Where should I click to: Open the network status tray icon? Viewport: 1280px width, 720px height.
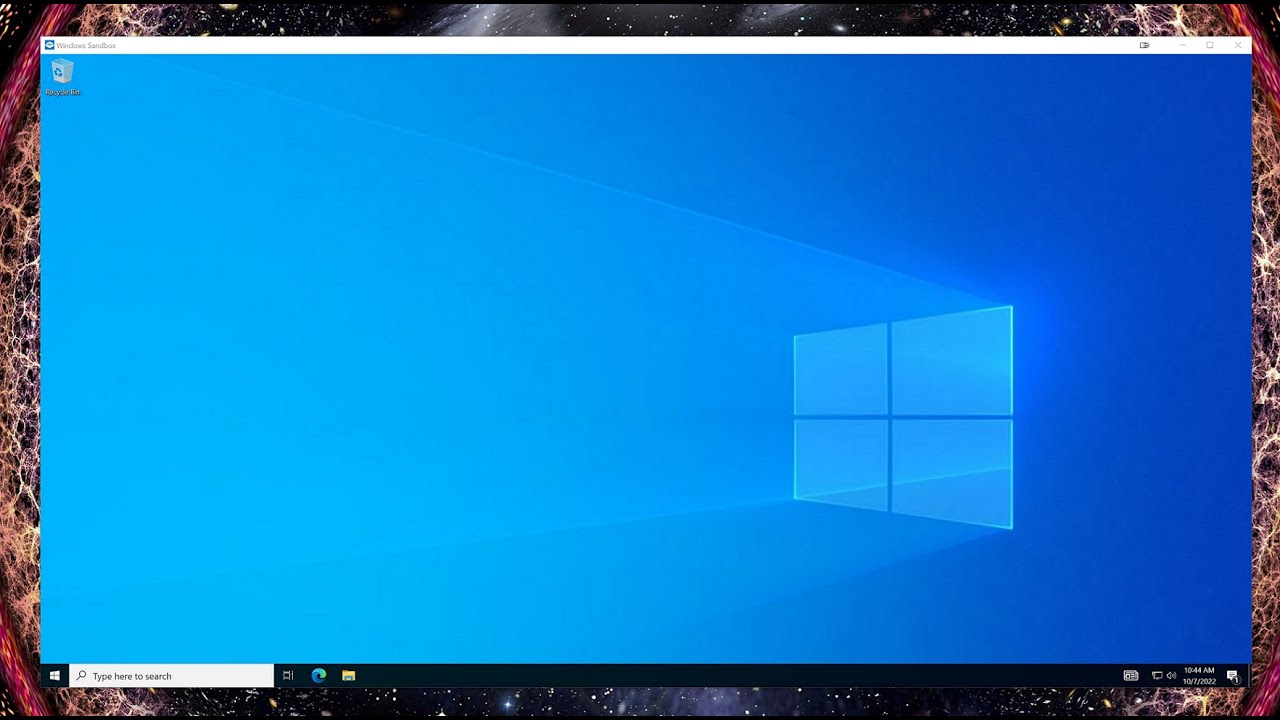[1157, 676]
